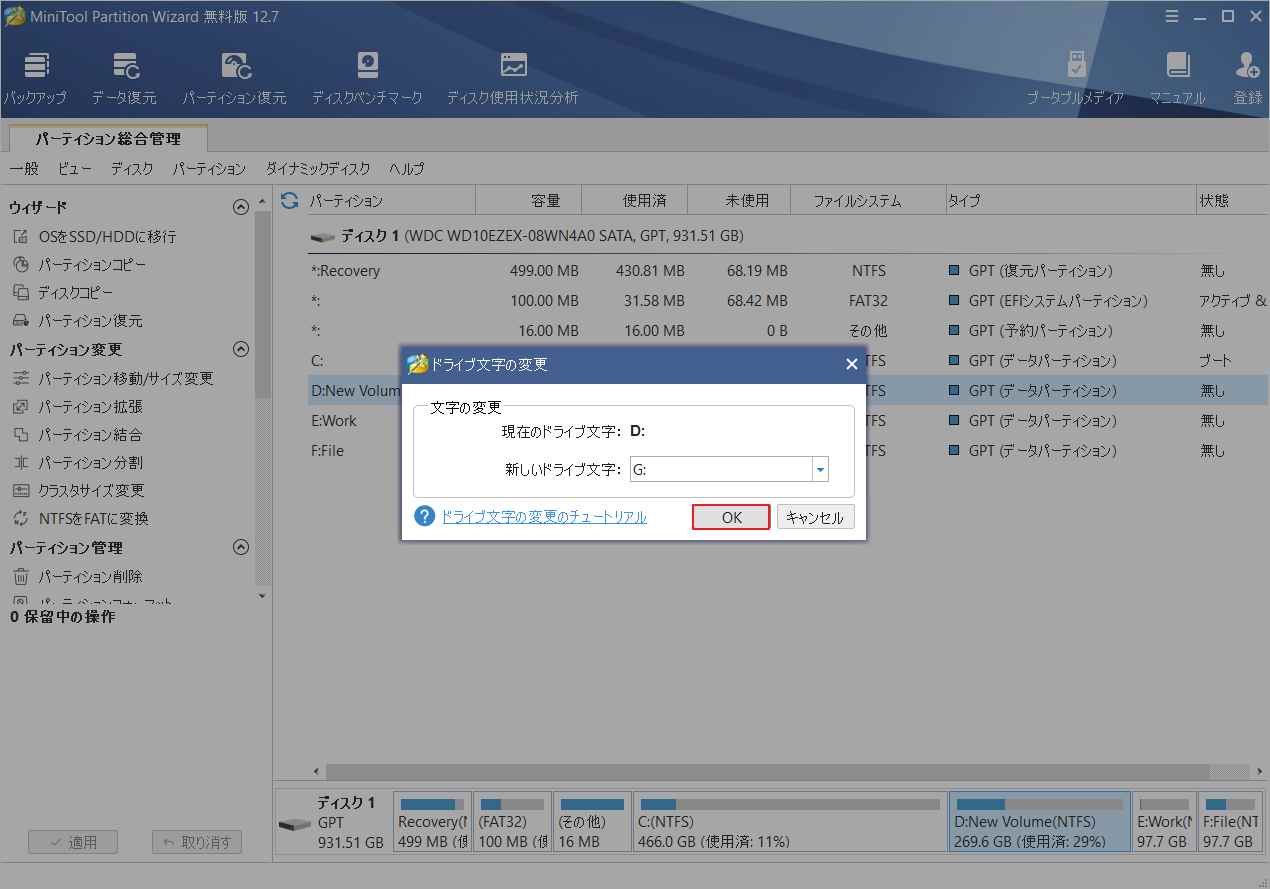Collapse the パーティション変更 section
The width and height of the screenshot is (1270, 889).
coord(240,350)
